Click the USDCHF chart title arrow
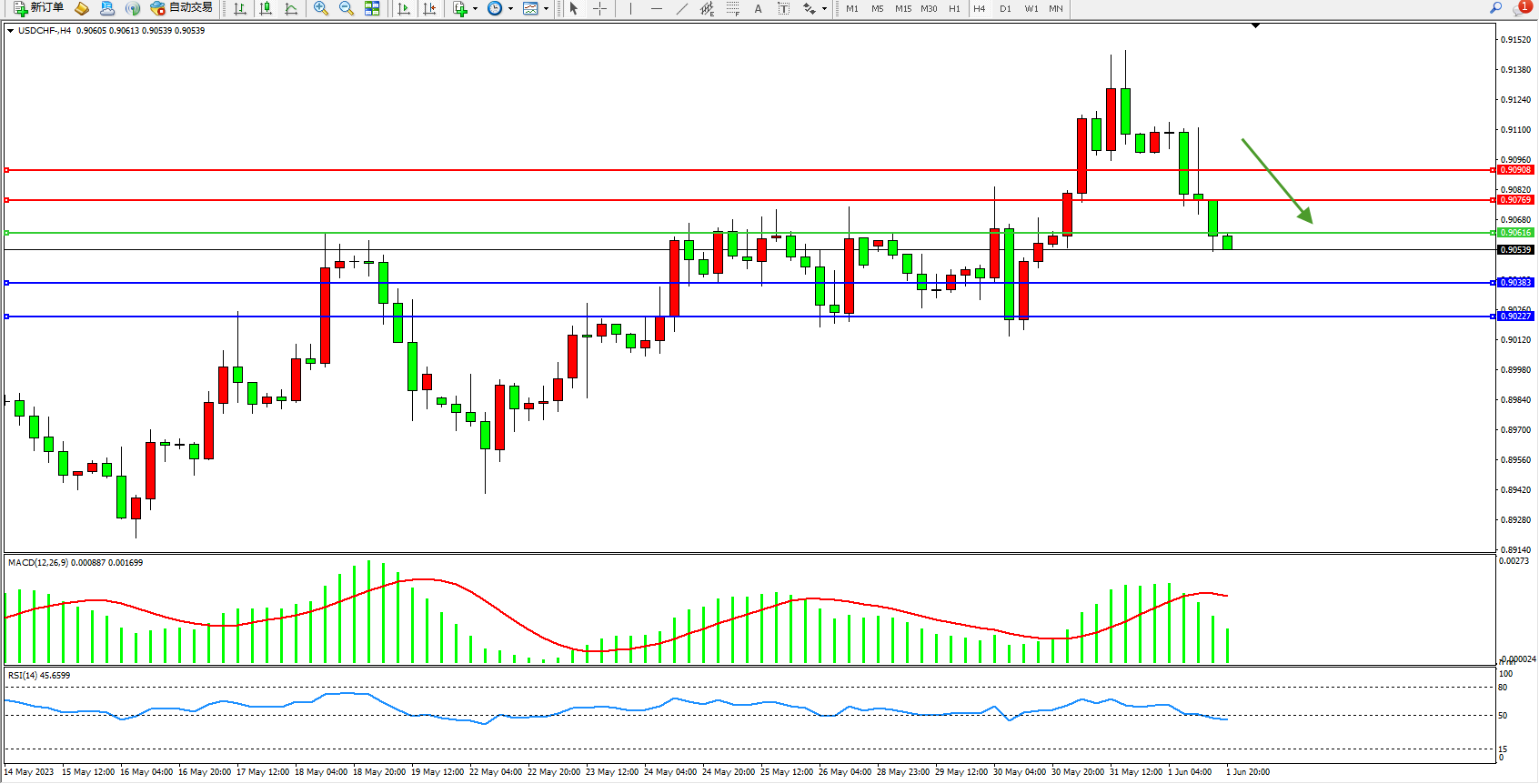The height and width of the screenshot is (784, 1539). coord(10,31)
